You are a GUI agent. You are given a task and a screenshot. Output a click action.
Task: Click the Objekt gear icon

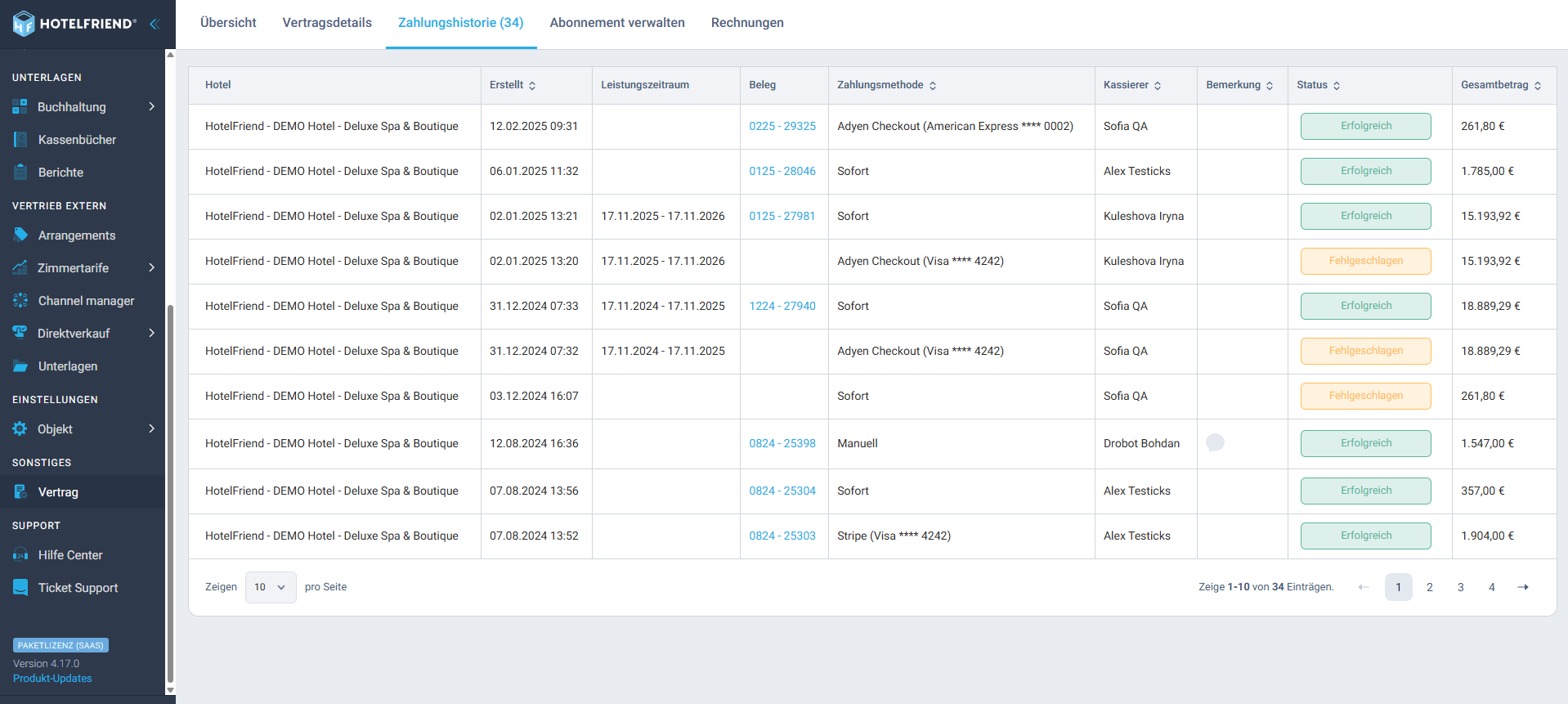click(20, 429)
